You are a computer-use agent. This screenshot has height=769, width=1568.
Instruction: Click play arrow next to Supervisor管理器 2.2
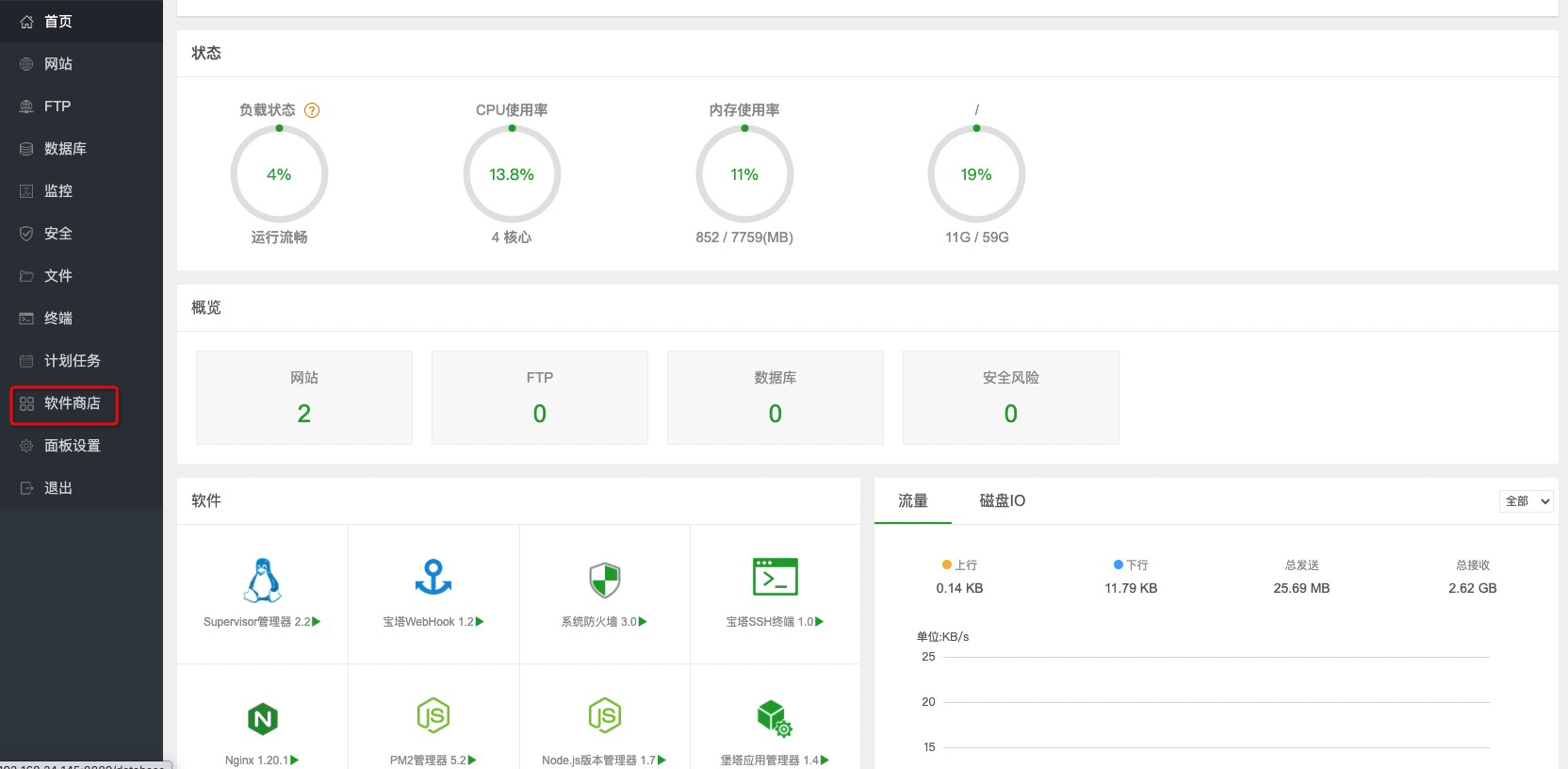click(317, 622)
